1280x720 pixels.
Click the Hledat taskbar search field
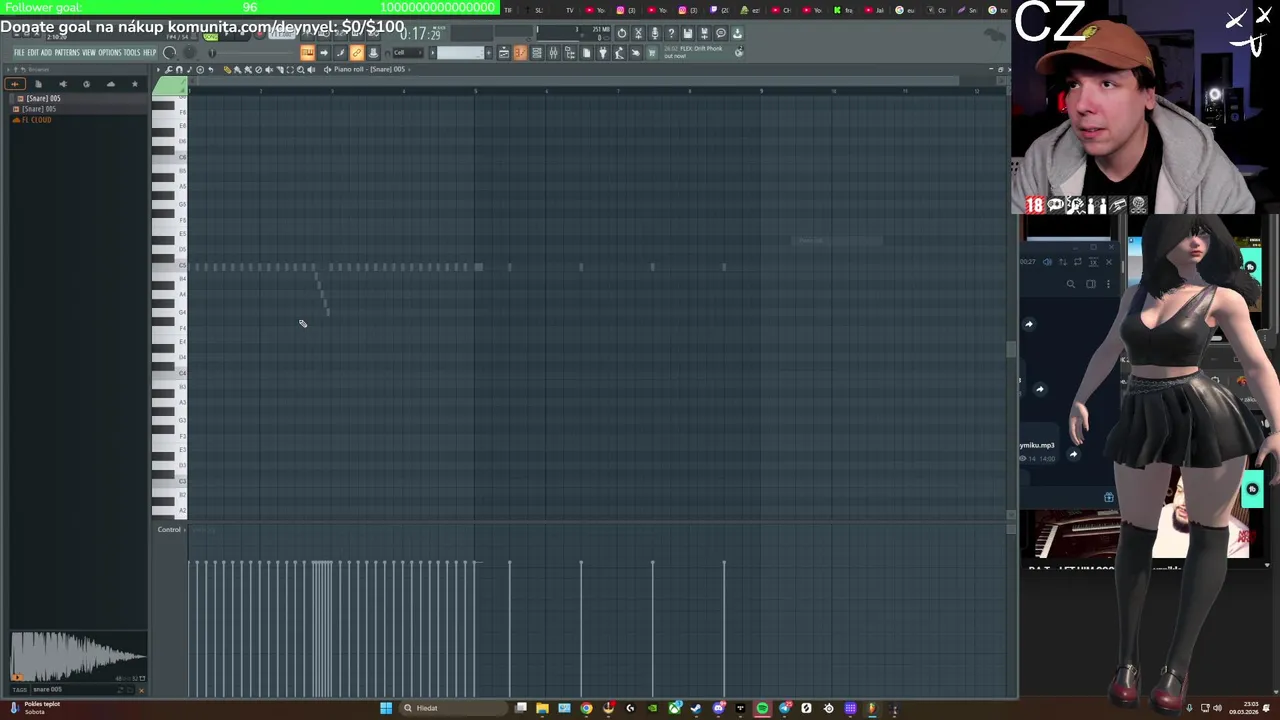coord(452,708)
